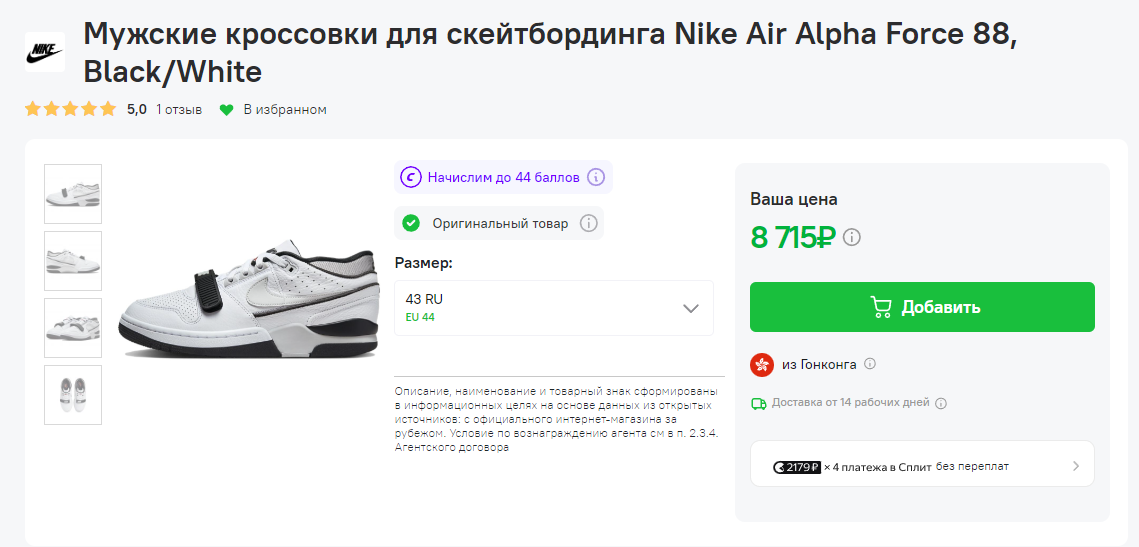This screenshot has width=1139, height=547.
Task: Select the third shoe thumbnail image
Action: coord(73,328)
